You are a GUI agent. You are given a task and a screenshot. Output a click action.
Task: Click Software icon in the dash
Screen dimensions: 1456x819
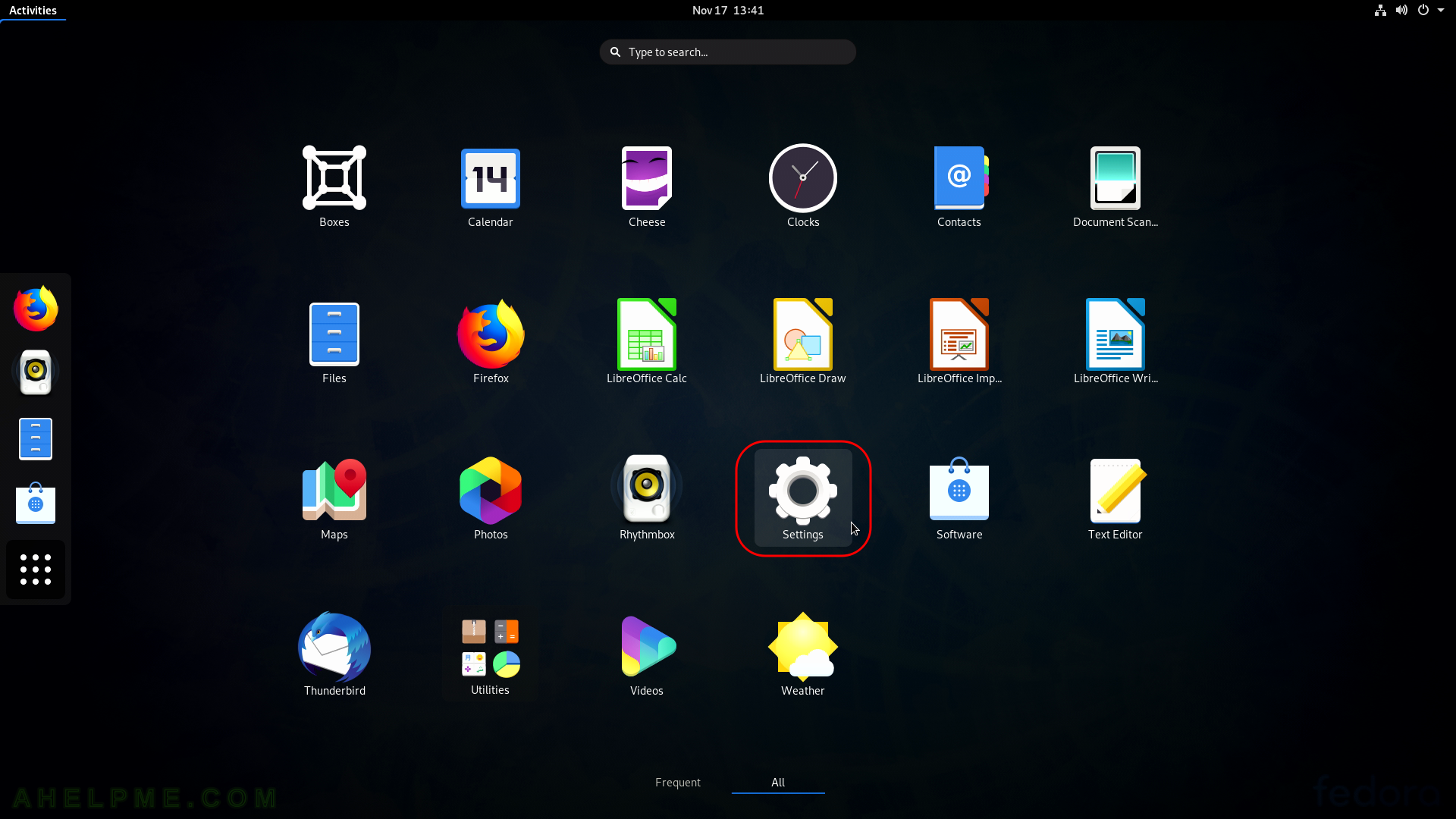click(36, 504)
